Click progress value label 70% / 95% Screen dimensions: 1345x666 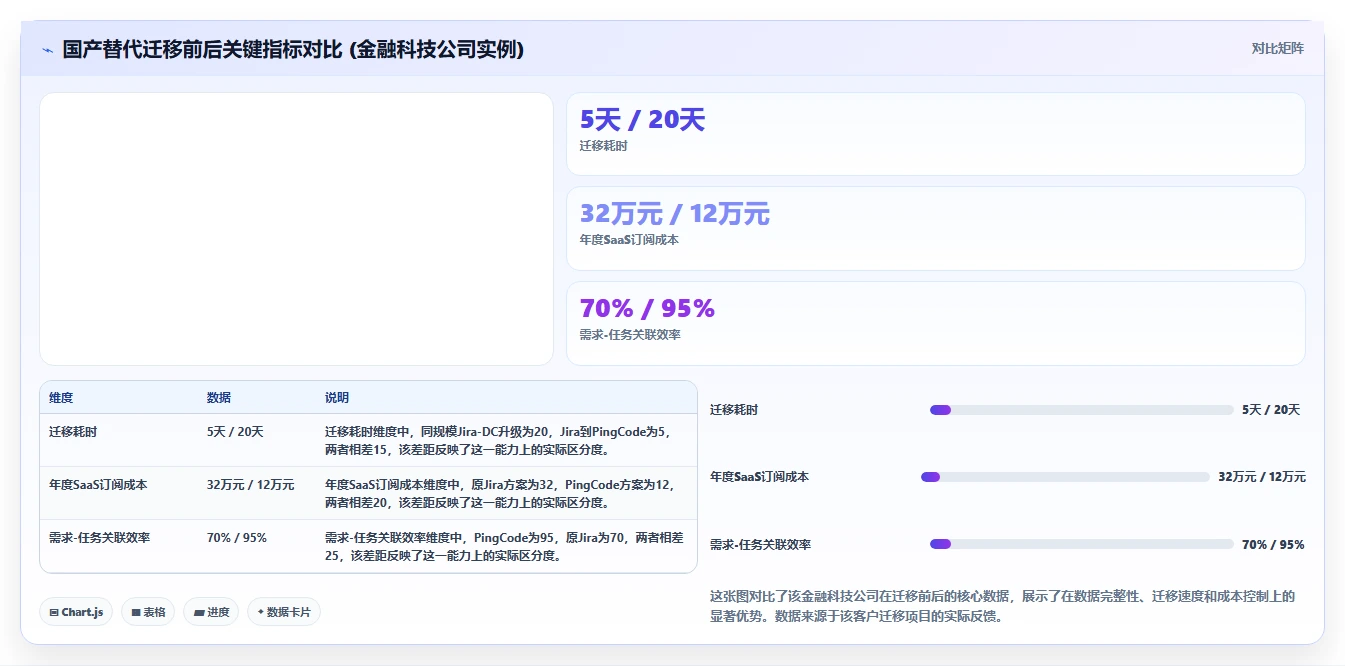point(1273,545)
